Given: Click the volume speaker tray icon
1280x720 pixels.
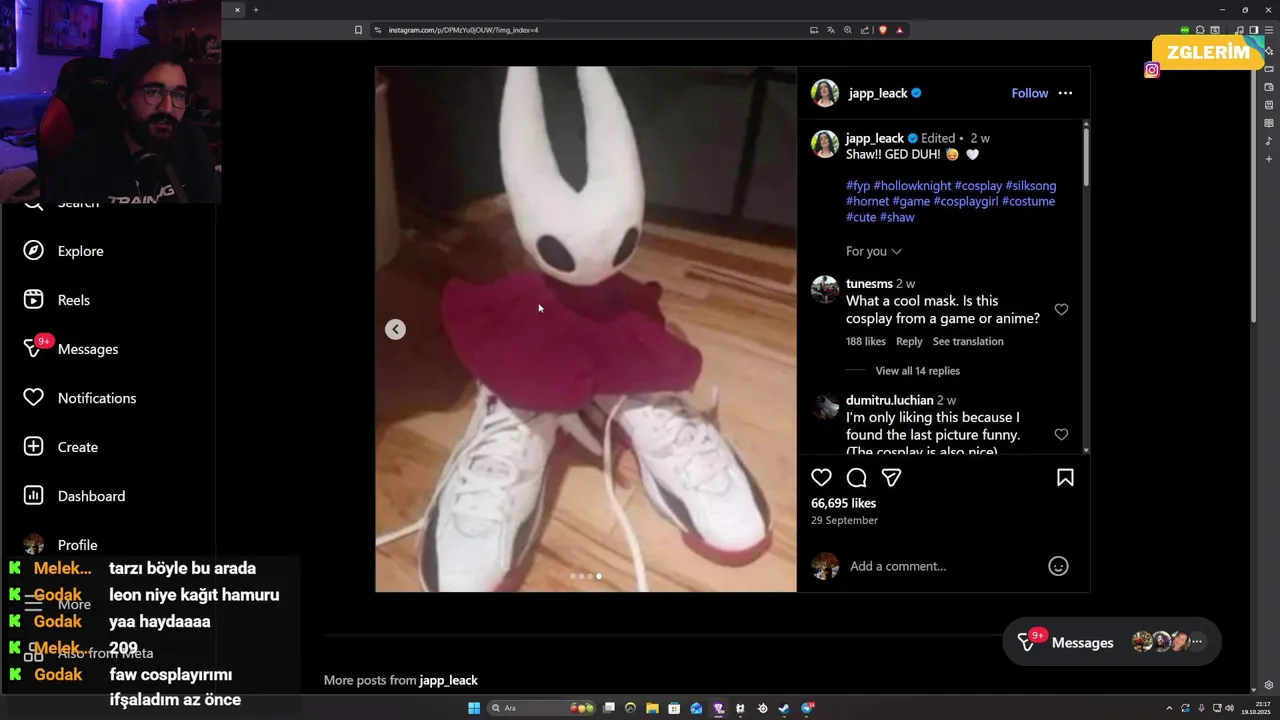Looking at the screenshot, I should pos(1230,708).
